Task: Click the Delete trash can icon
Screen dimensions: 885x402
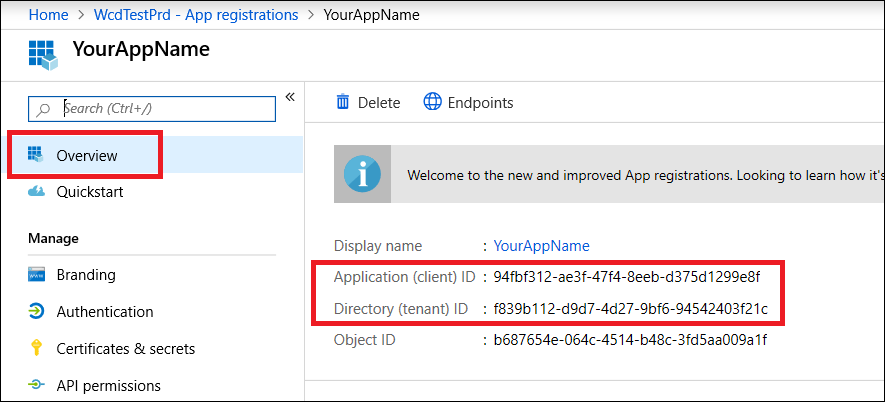Action: coord(343,102)
